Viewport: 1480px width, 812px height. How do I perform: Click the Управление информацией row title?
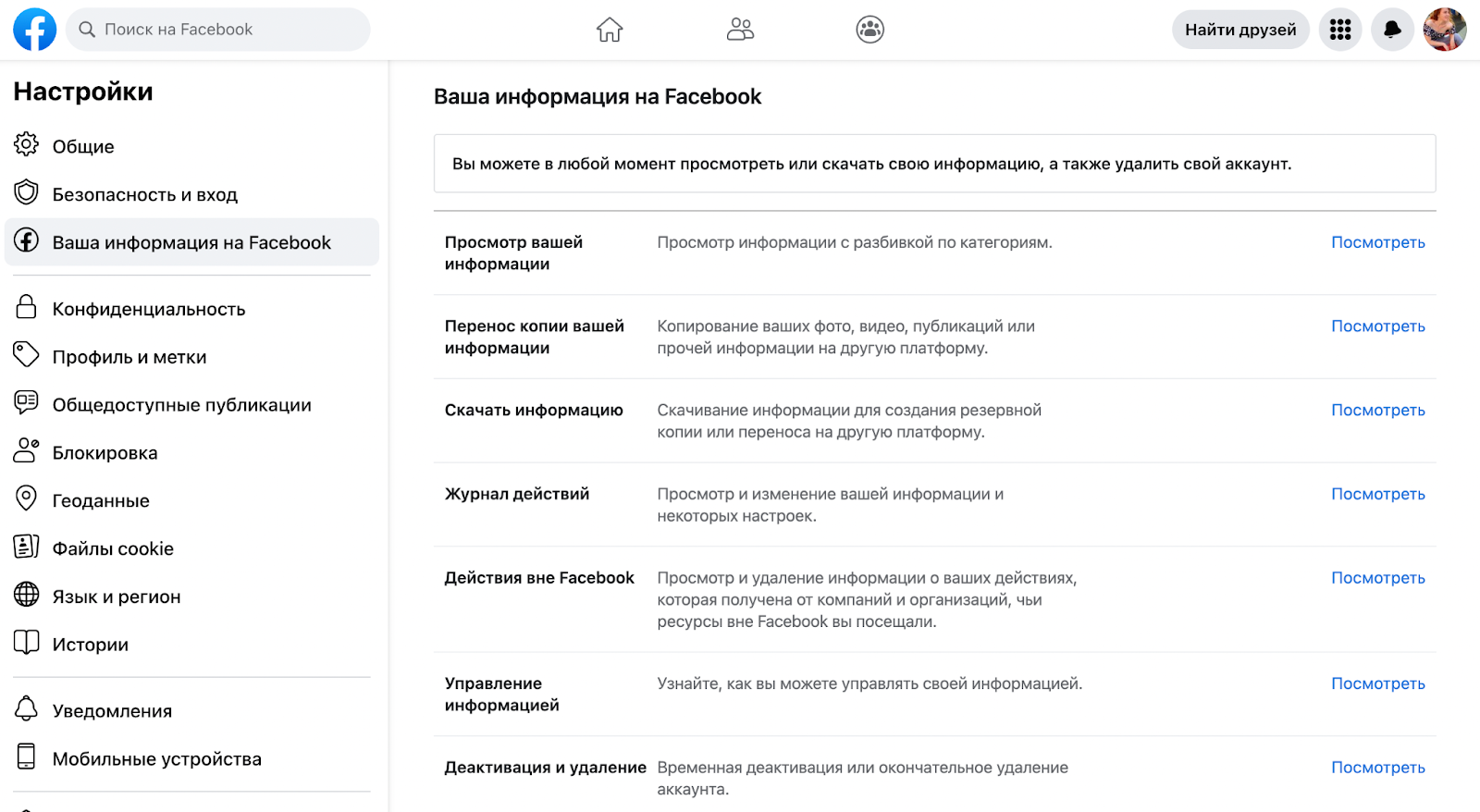[x=502, y=695]
